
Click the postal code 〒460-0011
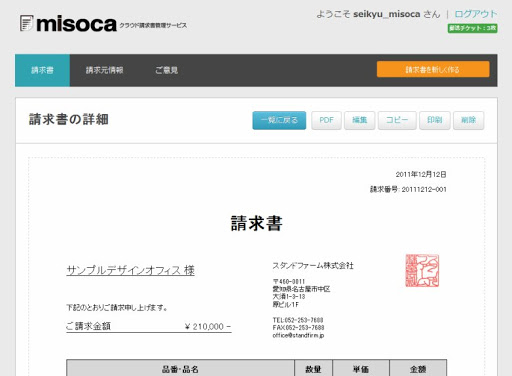(289, 282)
